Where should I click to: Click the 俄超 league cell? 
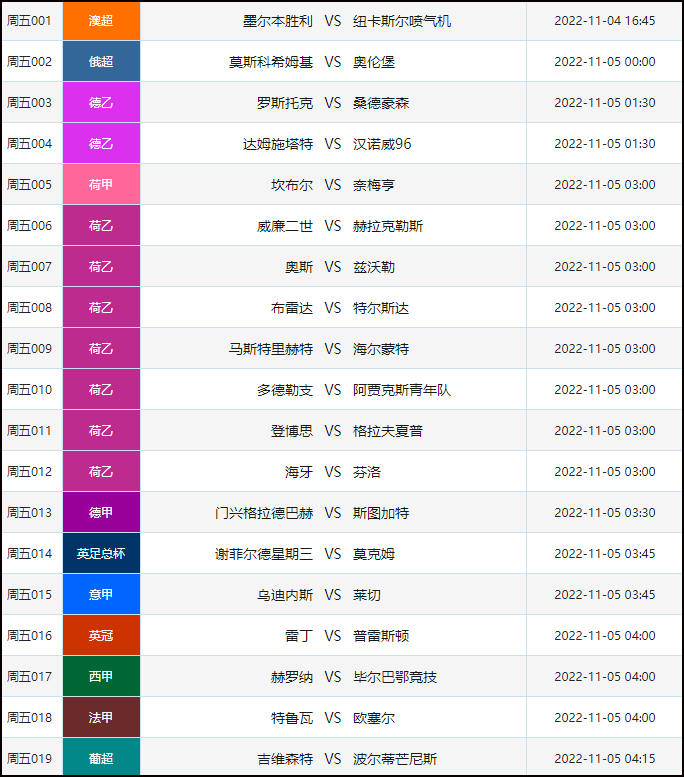(101, 61)
